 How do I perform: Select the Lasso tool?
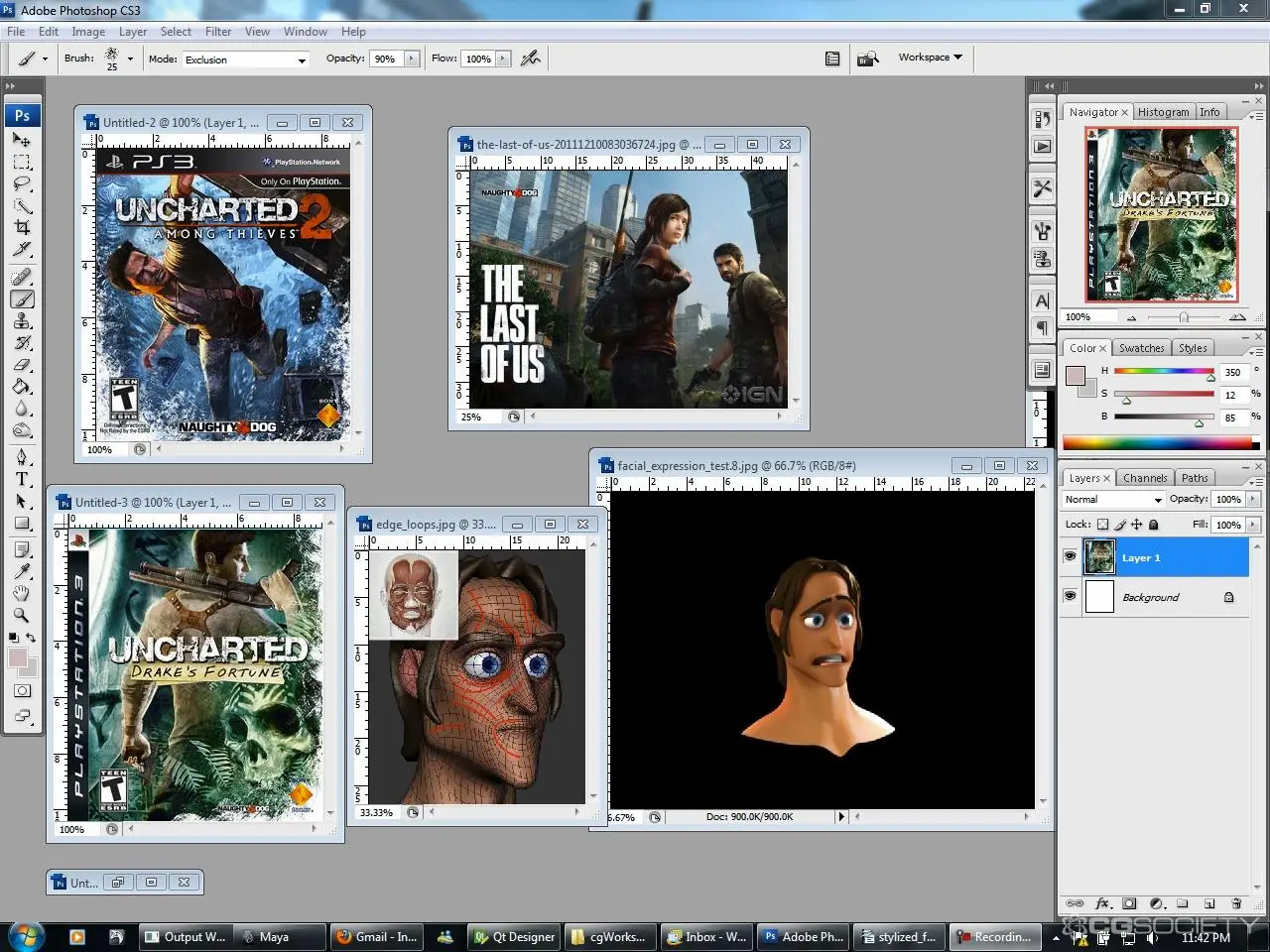pyautogui.click(x=22, y=184)
